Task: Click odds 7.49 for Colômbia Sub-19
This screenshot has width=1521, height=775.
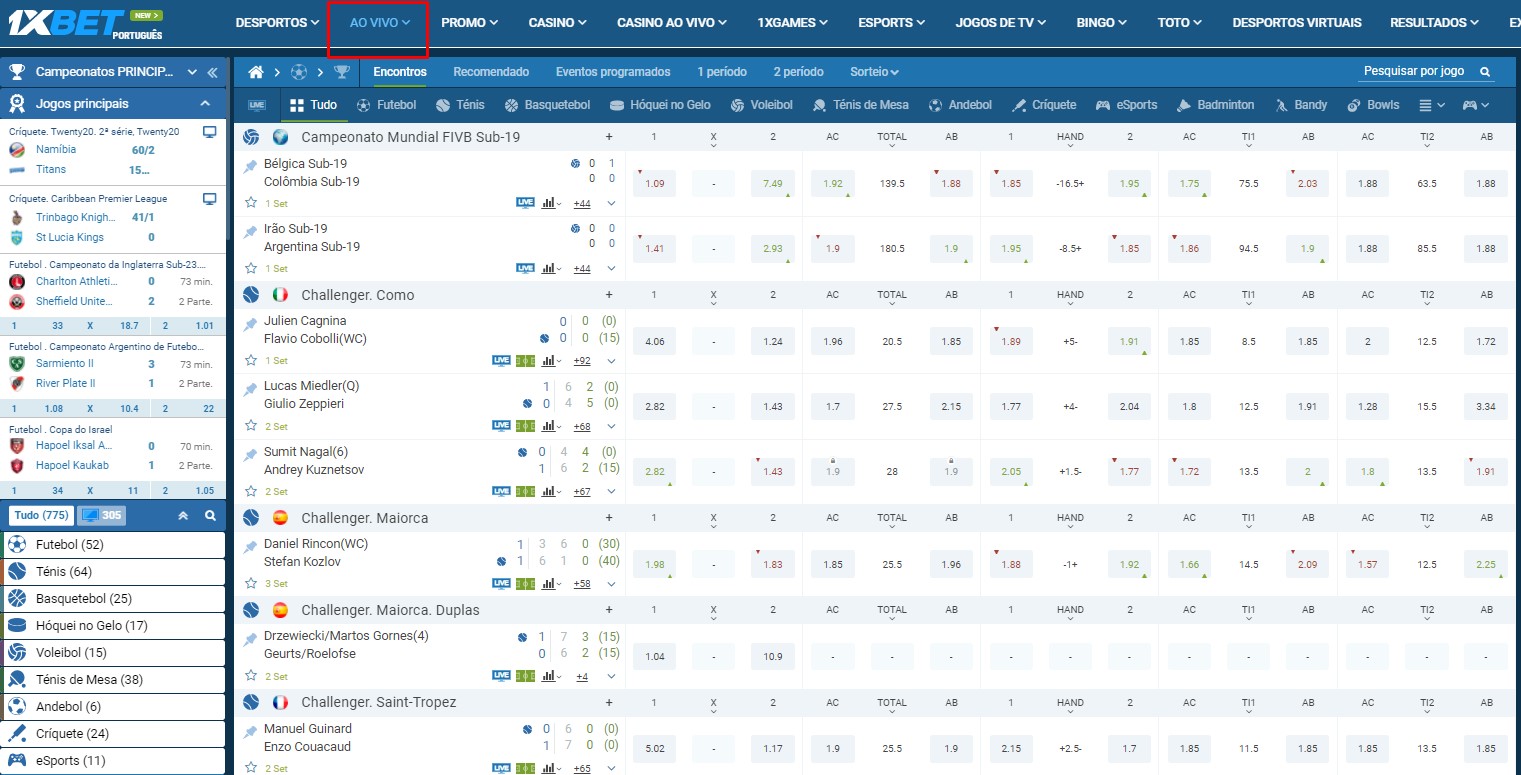Action: coord(772,184)
